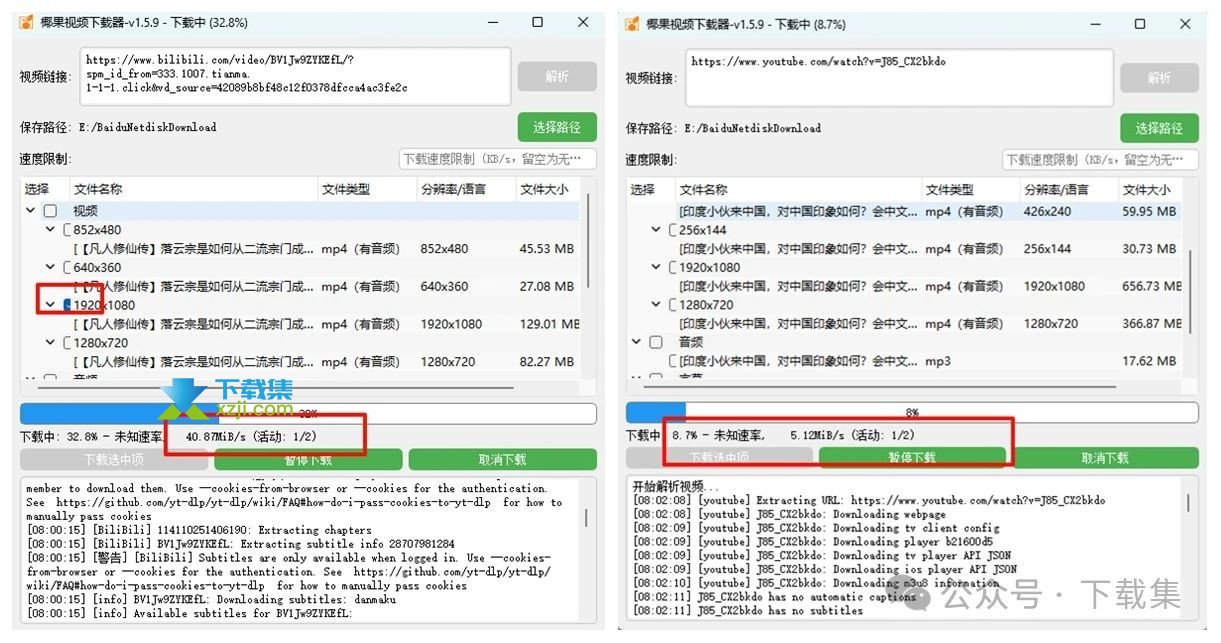
Task: Tick the 256x144 checkbox in the youtube window
Action: click(x=674, y=230)
